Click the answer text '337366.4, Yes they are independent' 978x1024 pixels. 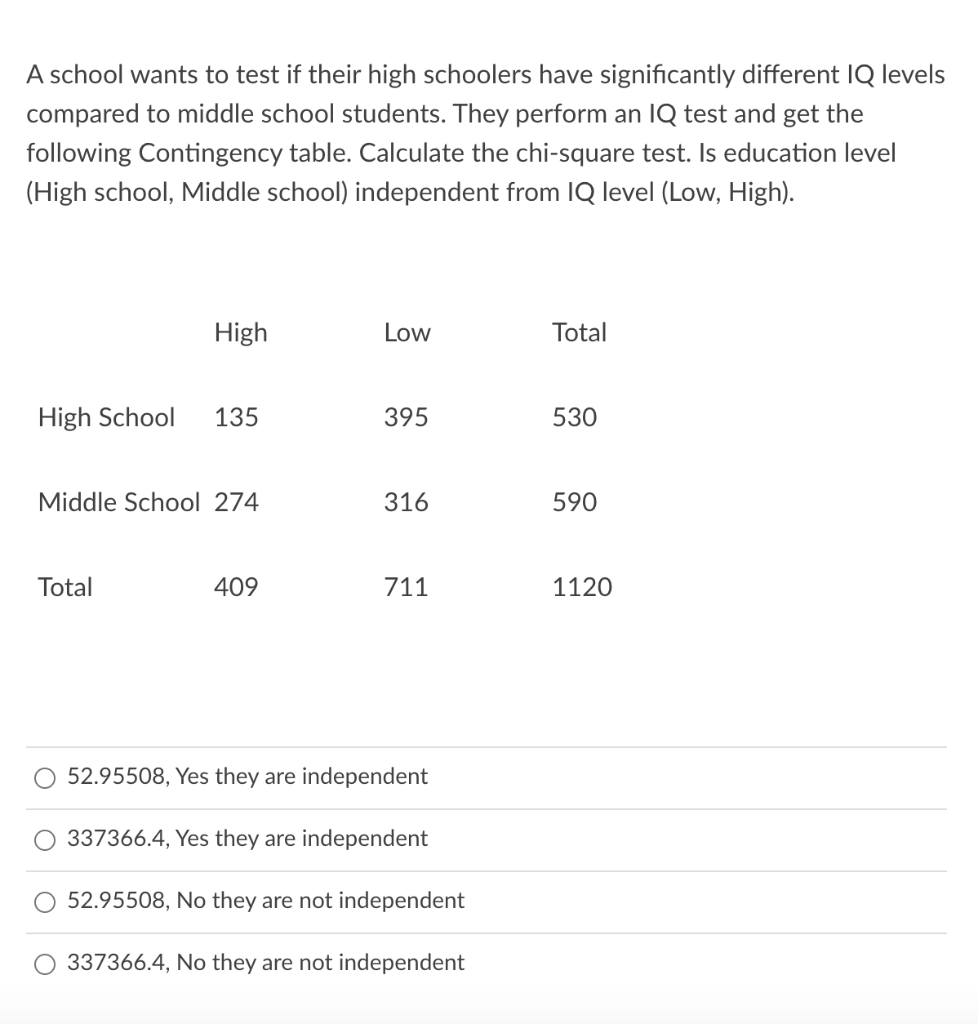[247, 839]
